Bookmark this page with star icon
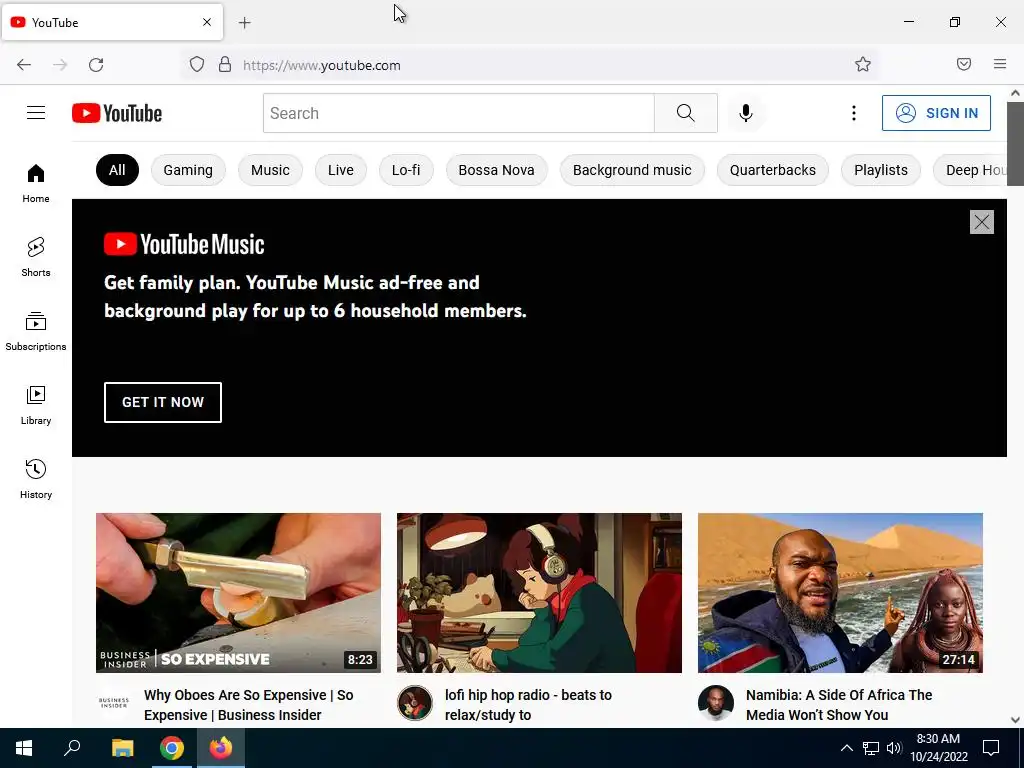This screenshot has height=768, width=1024. click(x=863, y=65)
